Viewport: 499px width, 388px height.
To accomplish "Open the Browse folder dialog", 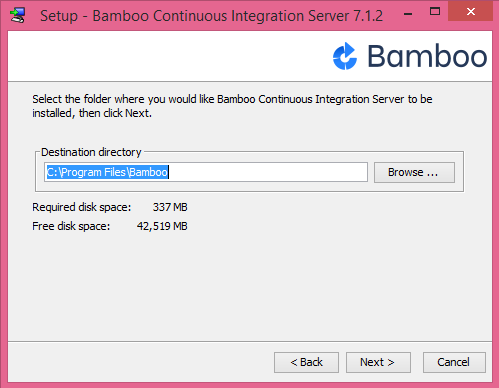I will [x=414, y=172].
